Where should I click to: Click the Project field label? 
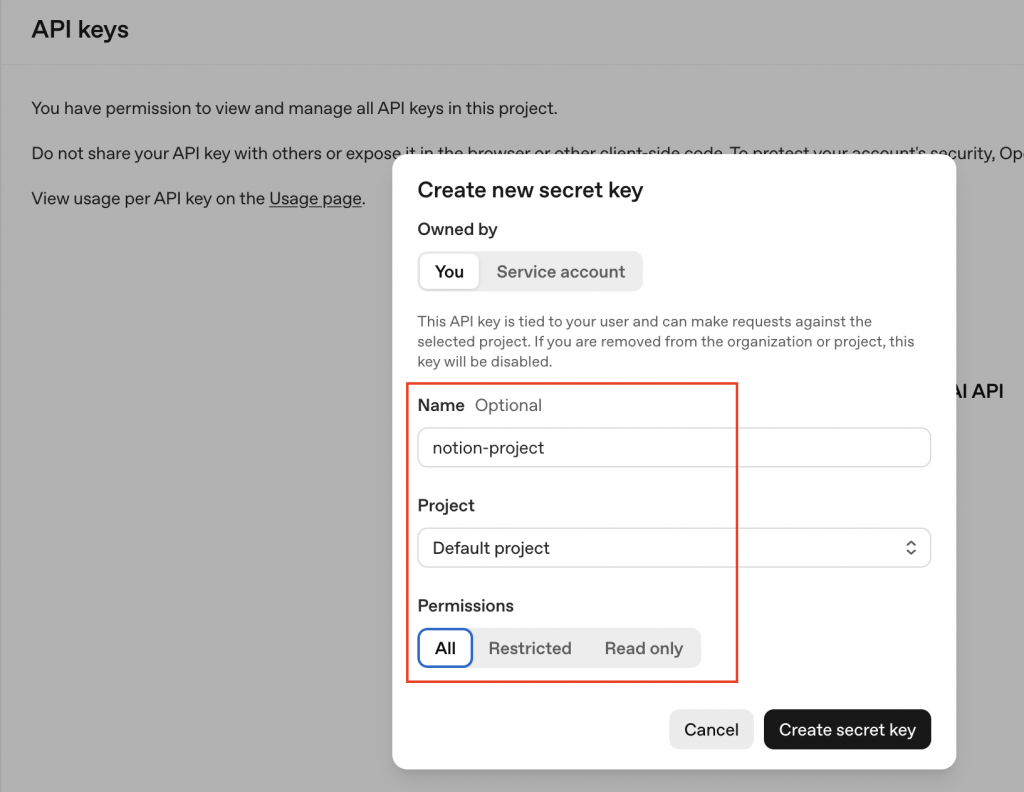(446, 505)
